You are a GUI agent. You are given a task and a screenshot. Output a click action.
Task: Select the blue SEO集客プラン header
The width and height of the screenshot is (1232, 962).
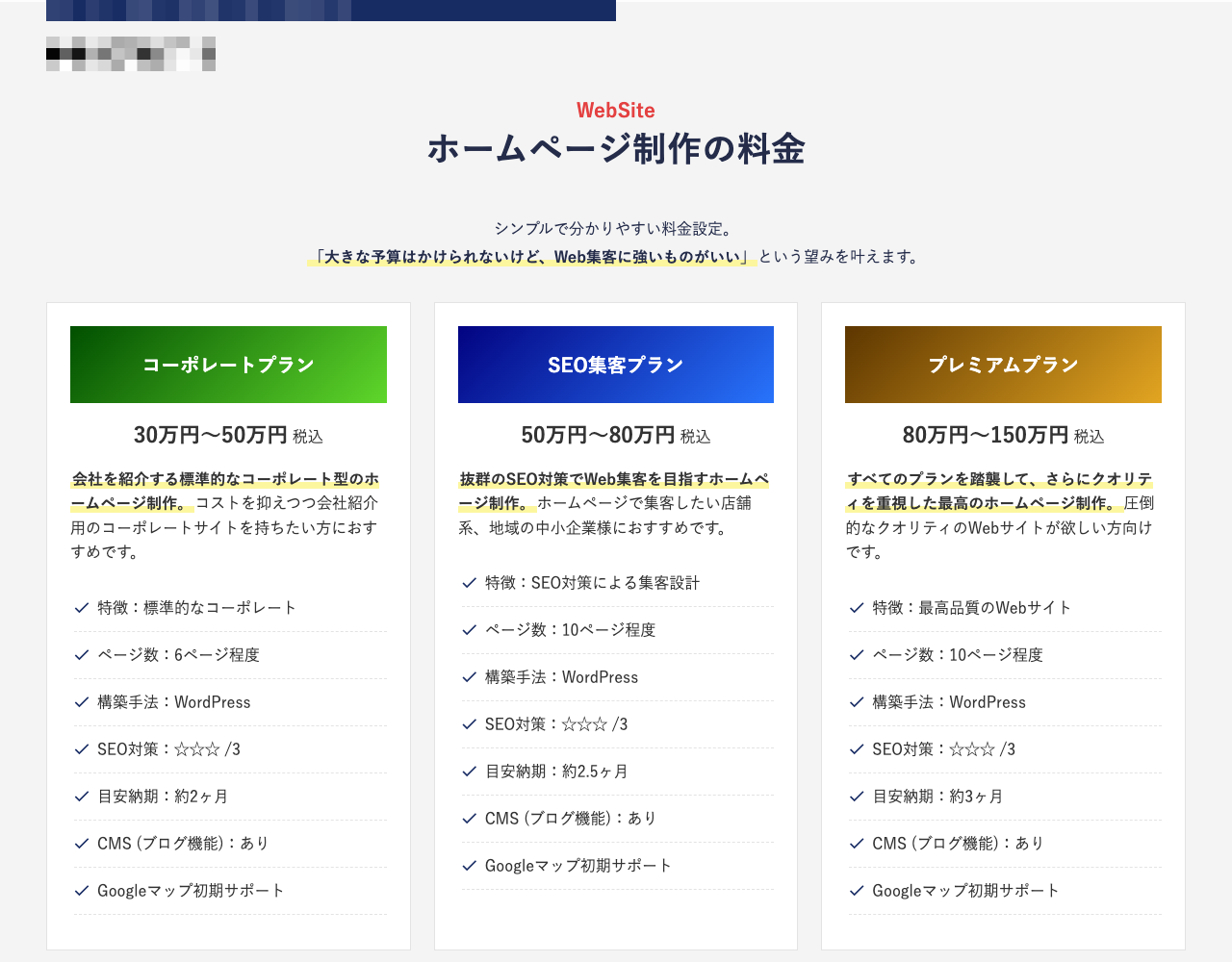(x=616, y=365)
